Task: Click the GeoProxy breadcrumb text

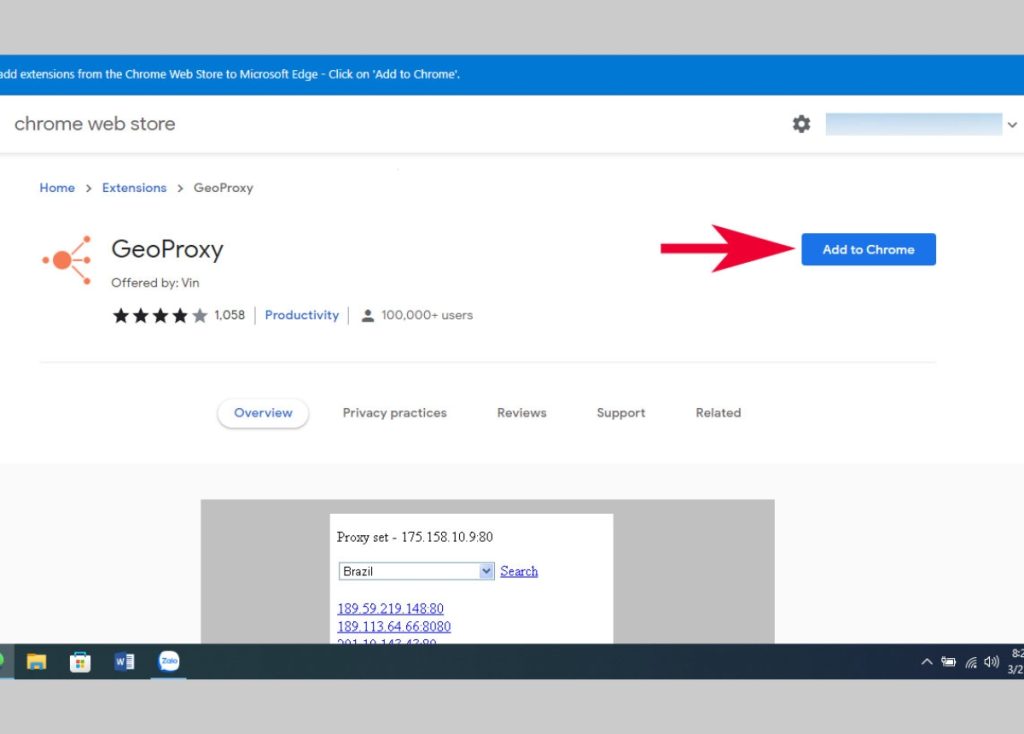Action: point(223,188)
